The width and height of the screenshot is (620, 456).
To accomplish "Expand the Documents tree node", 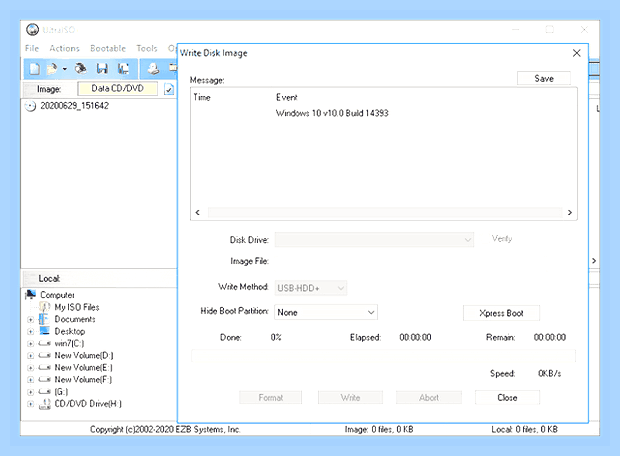I will pyautogui.click(x=30, y=320).
